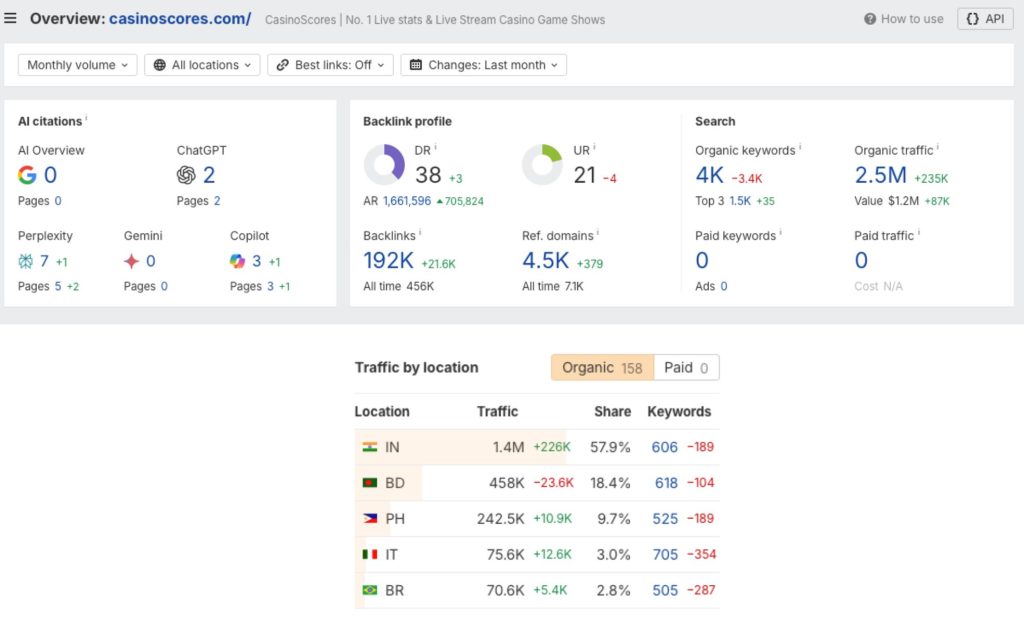Click the Google AI Overview icon

click(27, 176)
